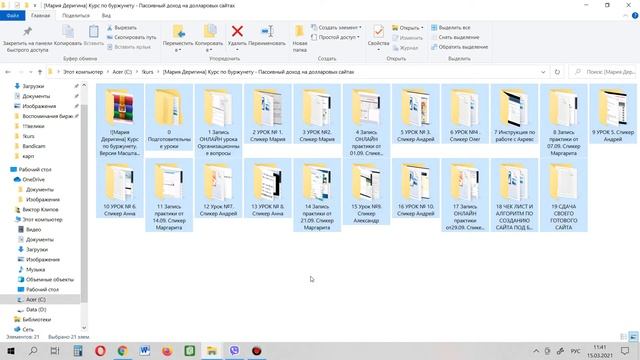
Task: Click the red Delete icon
Action: pos(237,31)
